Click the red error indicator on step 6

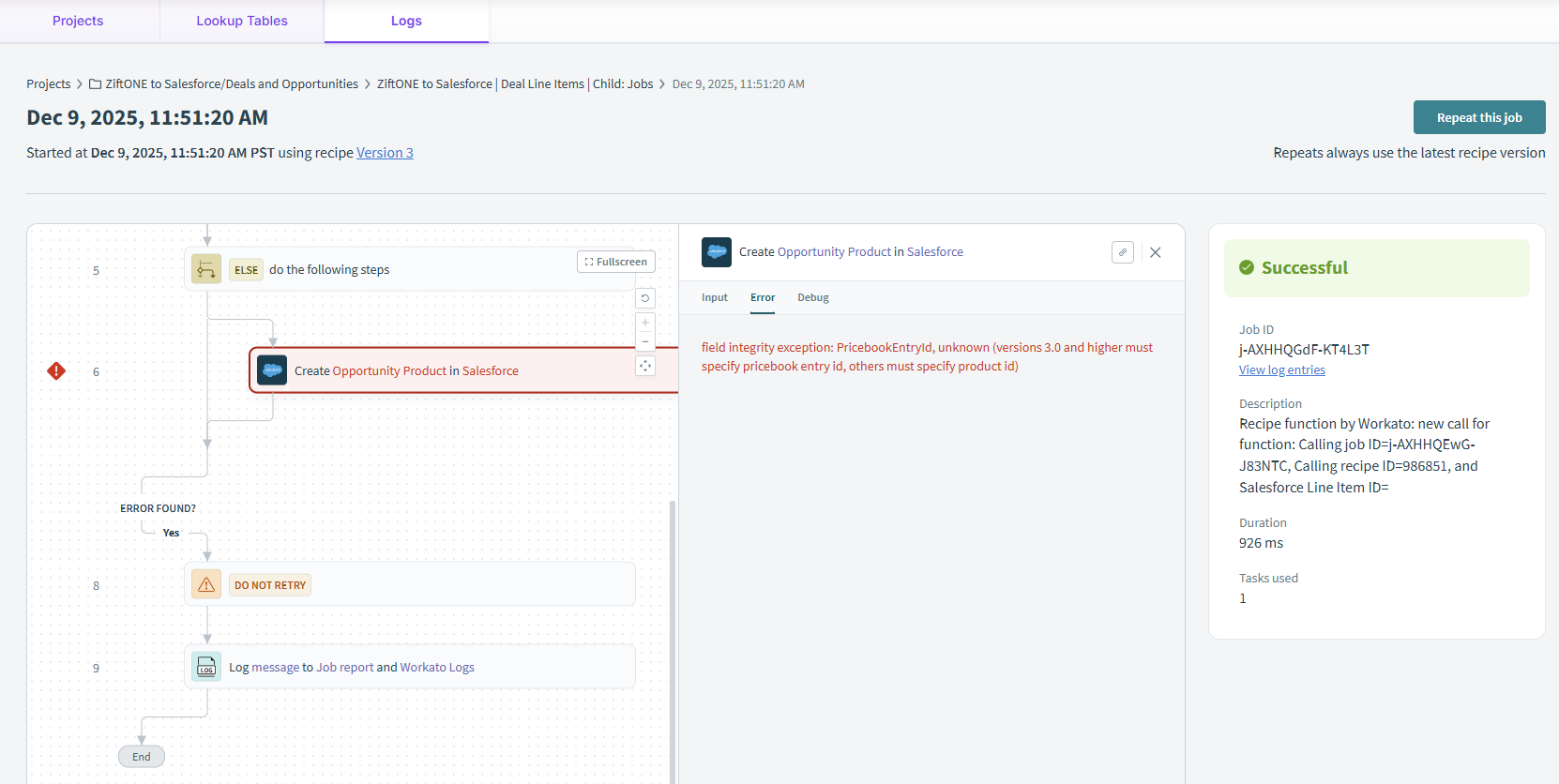[x=56, y=371]
